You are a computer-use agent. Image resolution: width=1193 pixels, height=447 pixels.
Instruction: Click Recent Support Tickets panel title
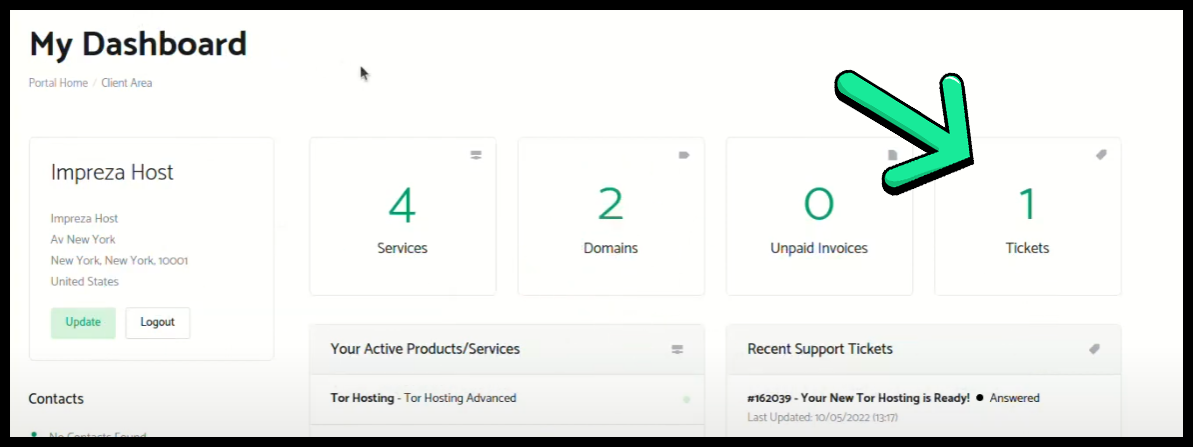820,349
